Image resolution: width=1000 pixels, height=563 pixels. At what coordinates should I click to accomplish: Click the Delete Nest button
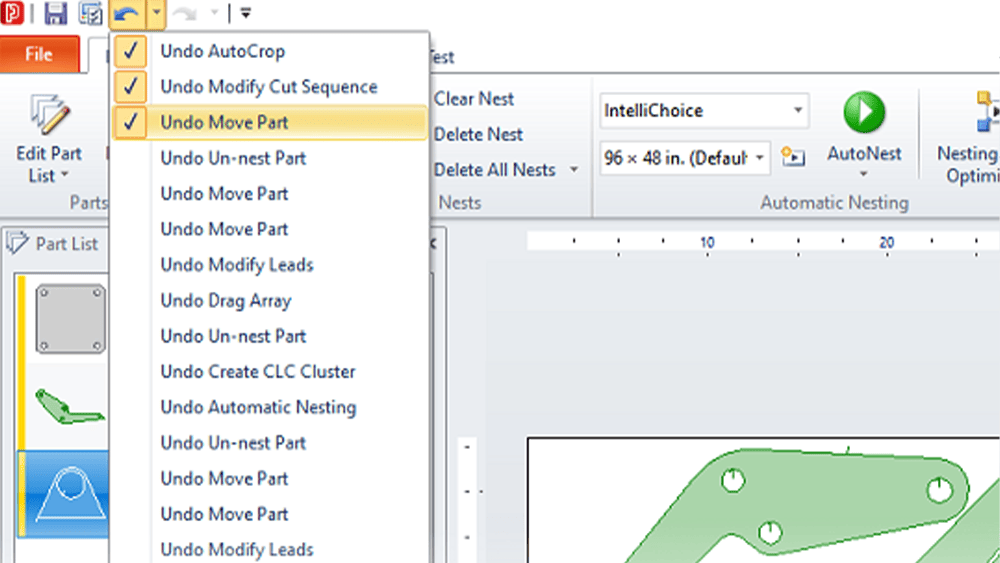[x=478, y=134]
